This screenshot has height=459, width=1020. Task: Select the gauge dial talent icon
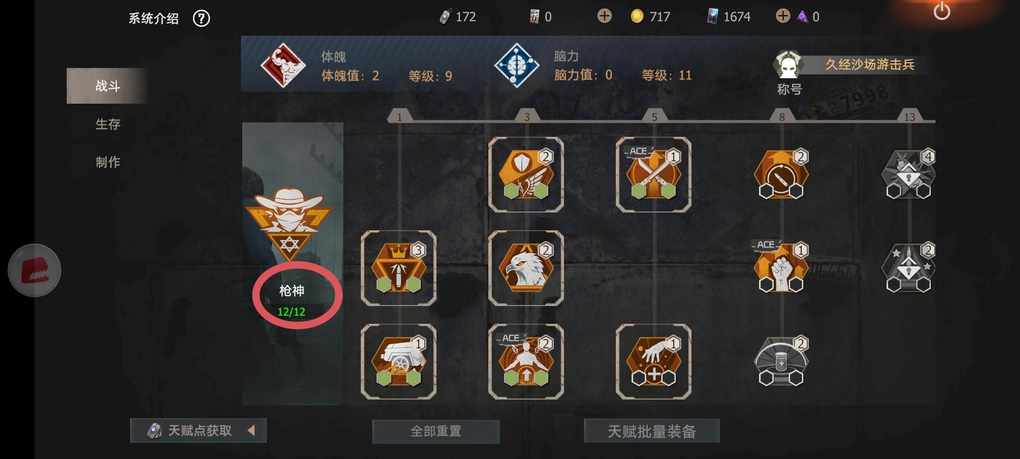pyautogui.click(x=781, y=174)
